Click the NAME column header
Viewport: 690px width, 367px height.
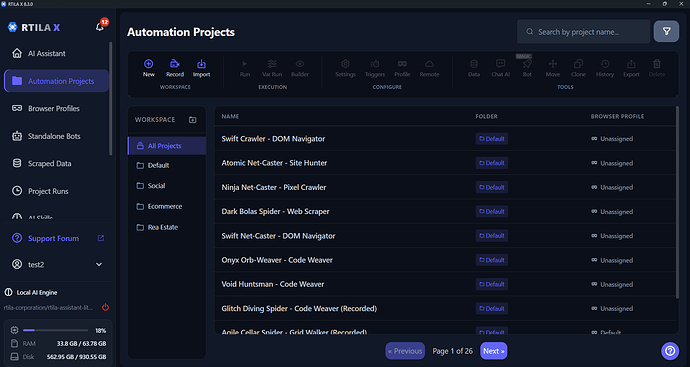click(230, 116)
